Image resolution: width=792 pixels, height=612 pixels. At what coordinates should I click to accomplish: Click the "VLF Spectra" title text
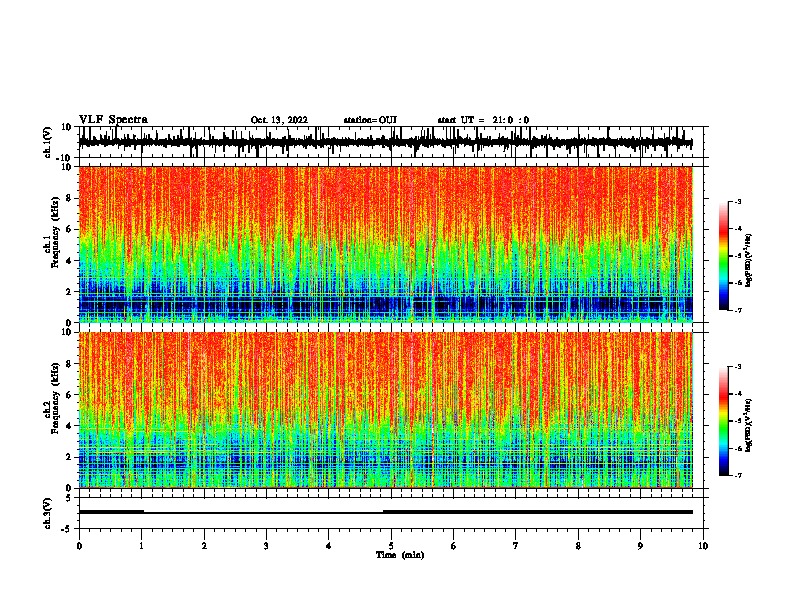point(113,120)
